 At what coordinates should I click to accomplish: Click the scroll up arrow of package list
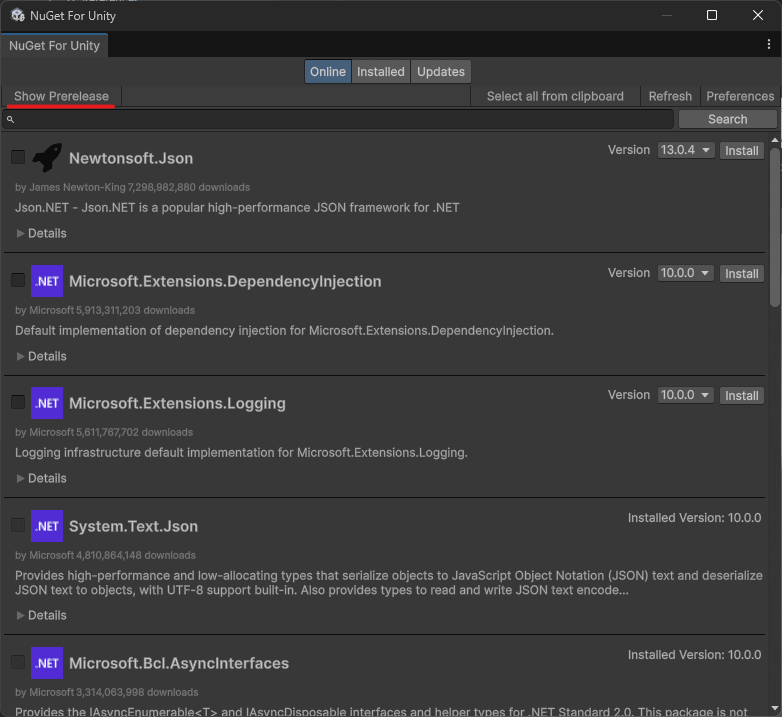pos(775,140)
